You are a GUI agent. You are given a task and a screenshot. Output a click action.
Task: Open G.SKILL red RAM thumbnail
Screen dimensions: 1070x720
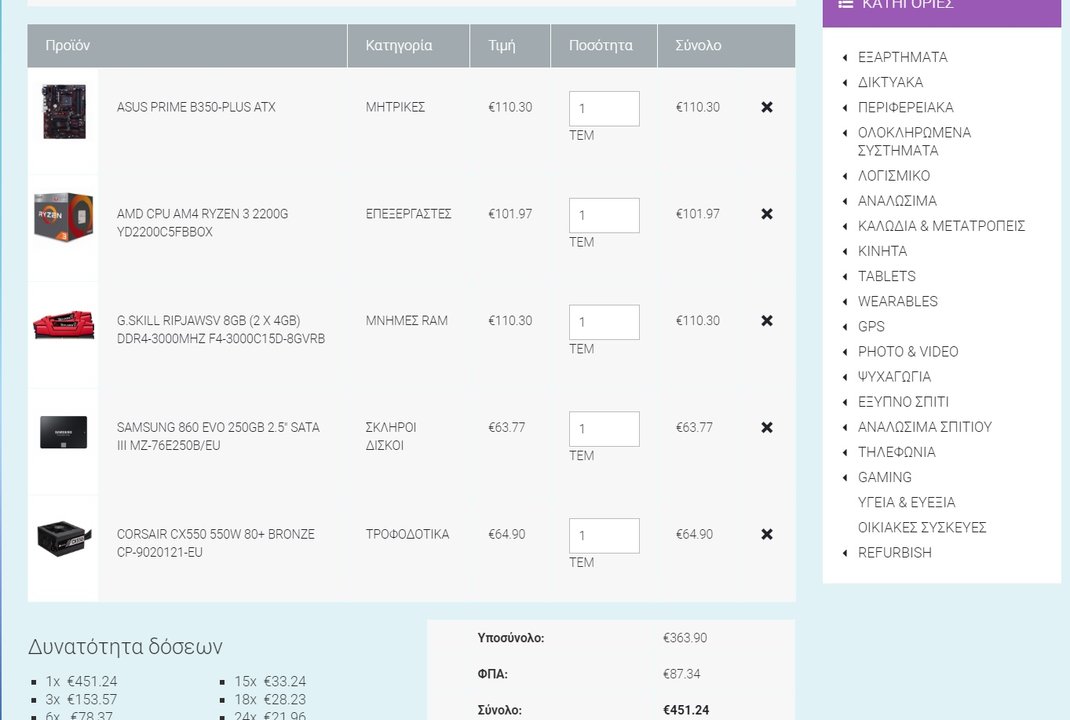click(63, 325)
